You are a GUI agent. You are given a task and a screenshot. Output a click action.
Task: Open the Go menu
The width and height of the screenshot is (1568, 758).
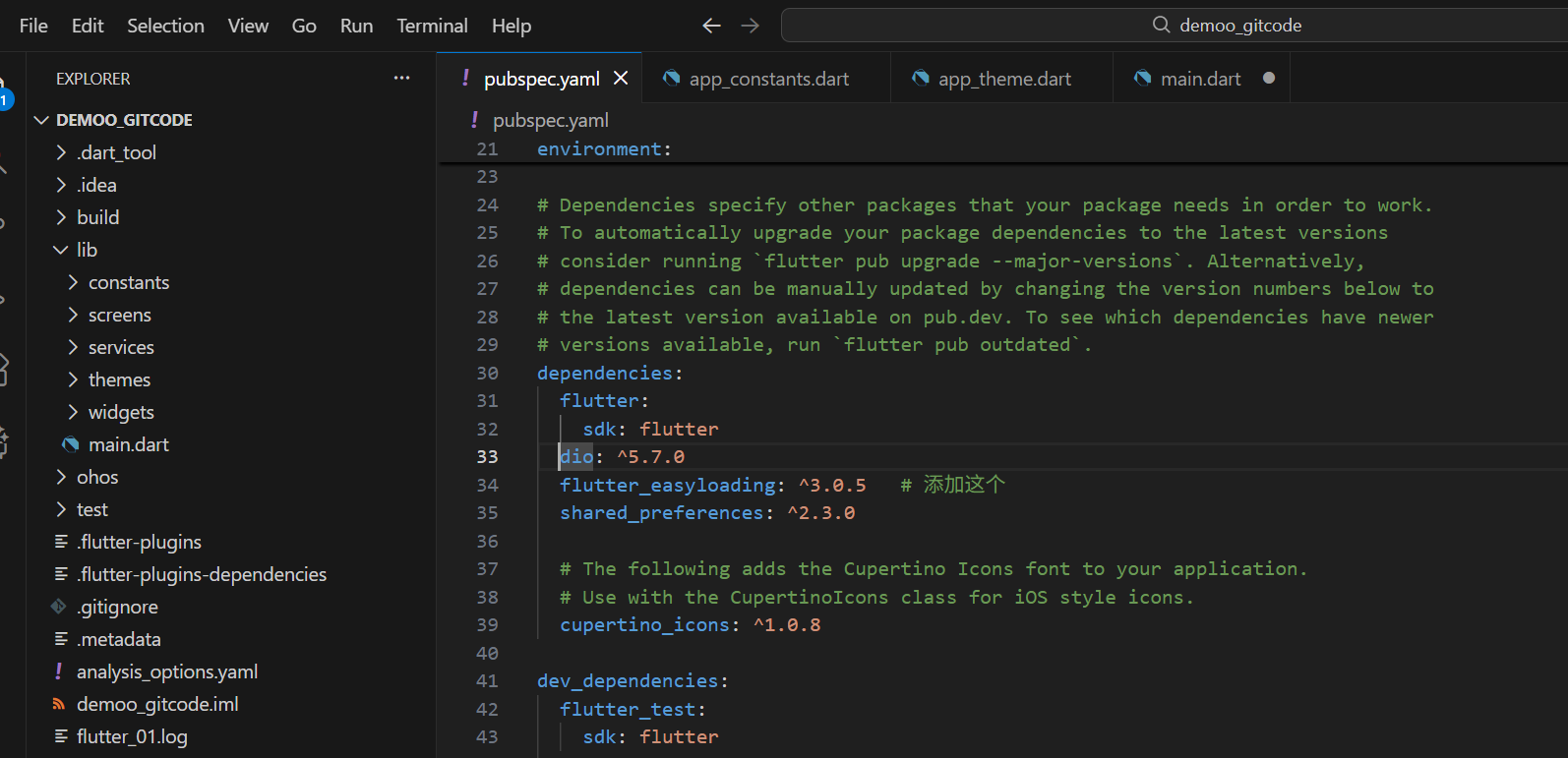[x=304, y=26]
